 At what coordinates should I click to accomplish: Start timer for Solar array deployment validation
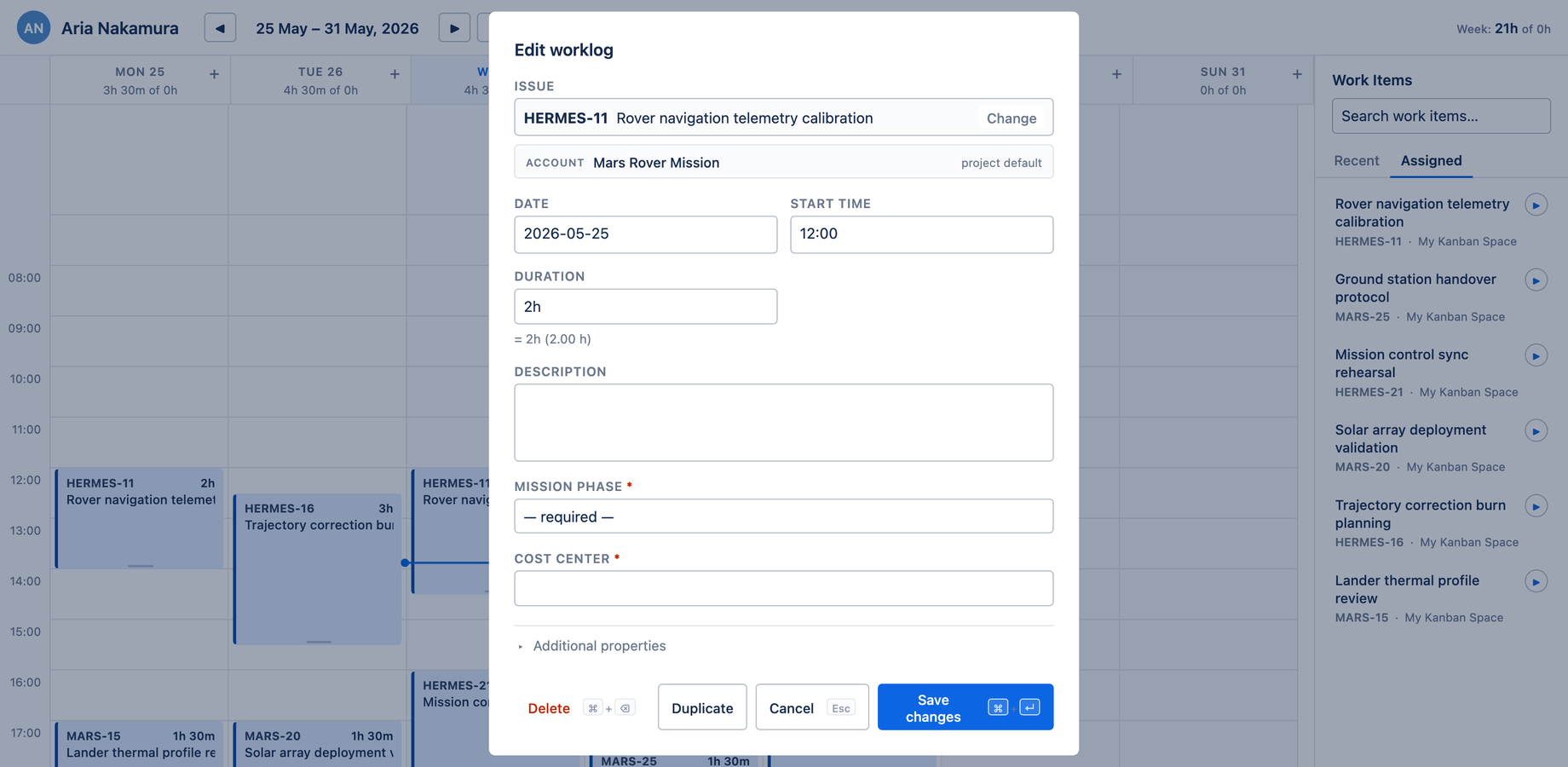(1536, 430)
